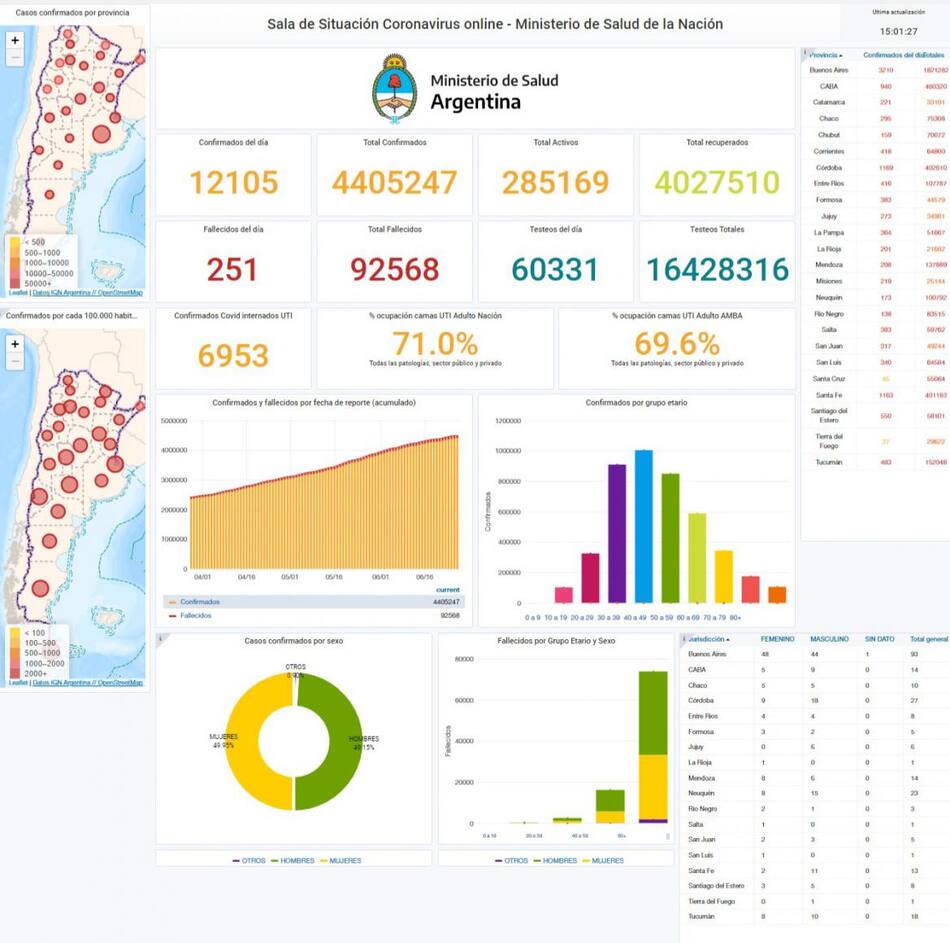Click info corner icon of sexo donut panel
Viewport: 950px width, 943px height.
(161, 638)
